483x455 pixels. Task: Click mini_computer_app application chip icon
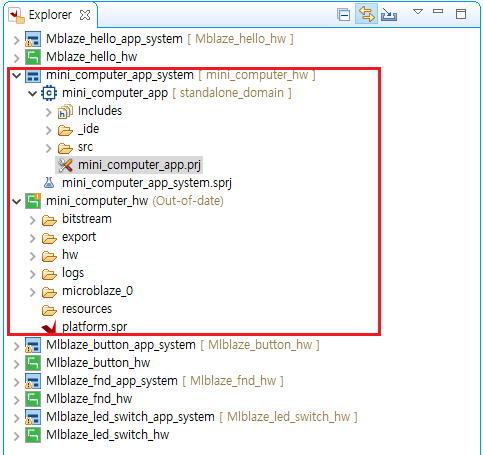pyautogui.click(x=49, y=93)
